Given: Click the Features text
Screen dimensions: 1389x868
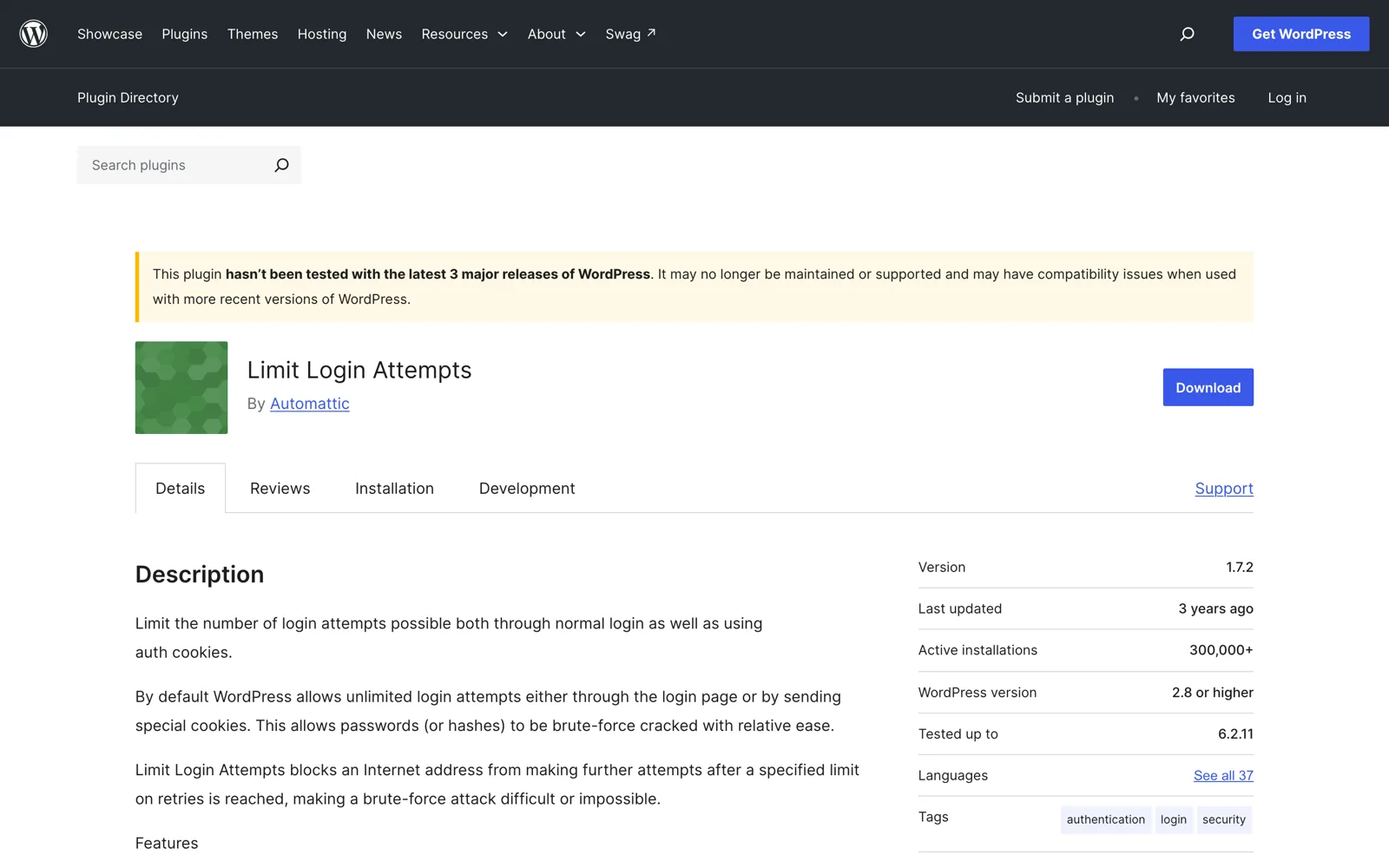Looking at the screenshot, I should (x=167, y=843).
